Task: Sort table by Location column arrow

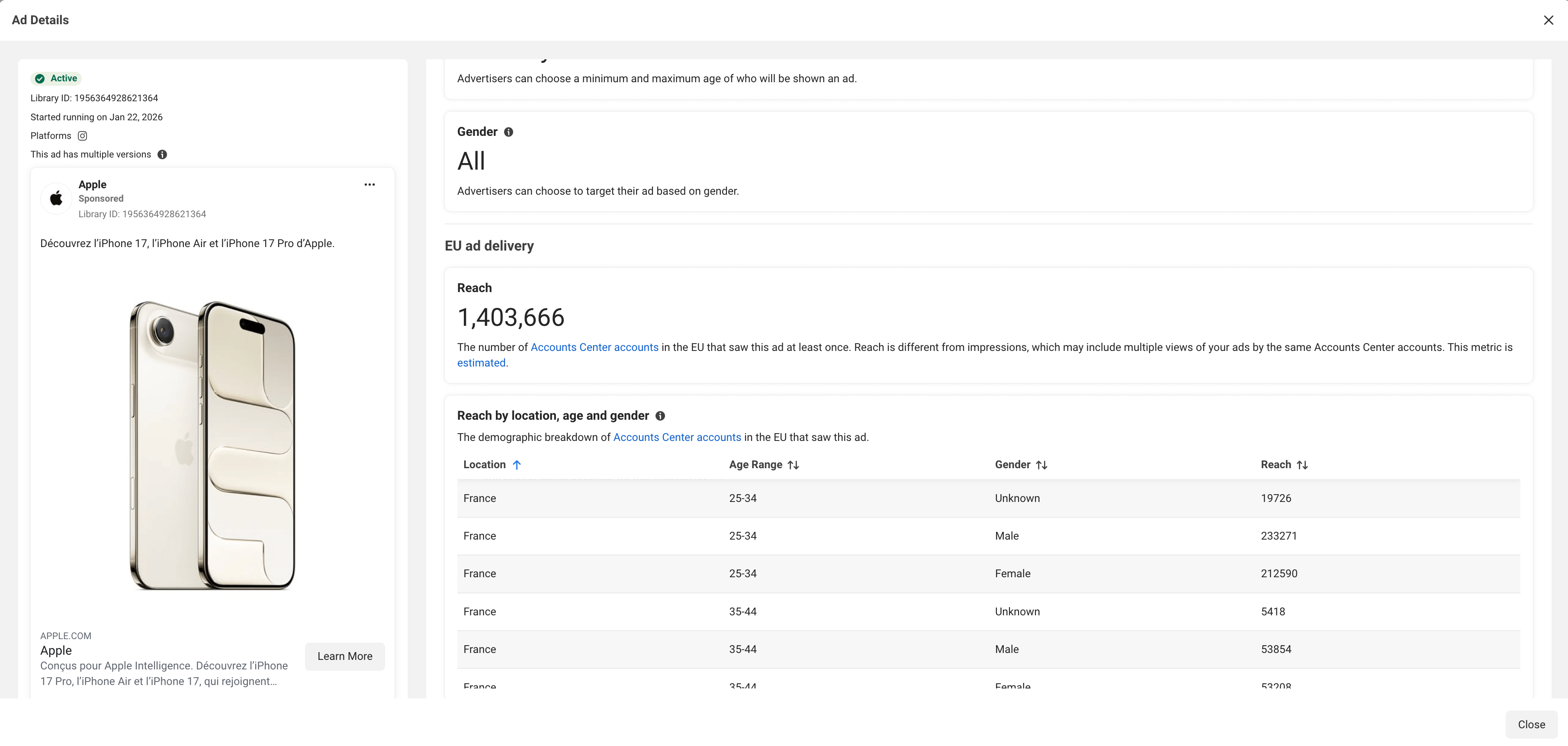Action: [x=517, y=465]
